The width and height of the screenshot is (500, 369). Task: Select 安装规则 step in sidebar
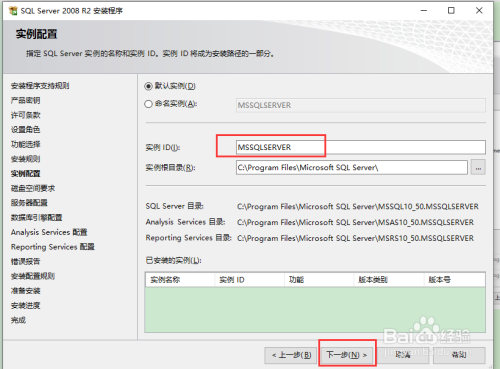pos(26,159)
